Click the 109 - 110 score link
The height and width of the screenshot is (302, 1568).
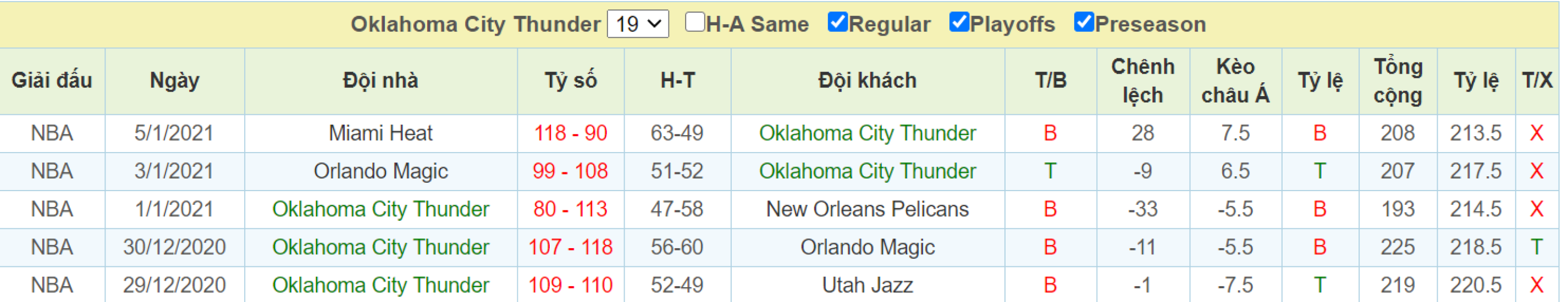pyautogui.click(x=570, y=285)
